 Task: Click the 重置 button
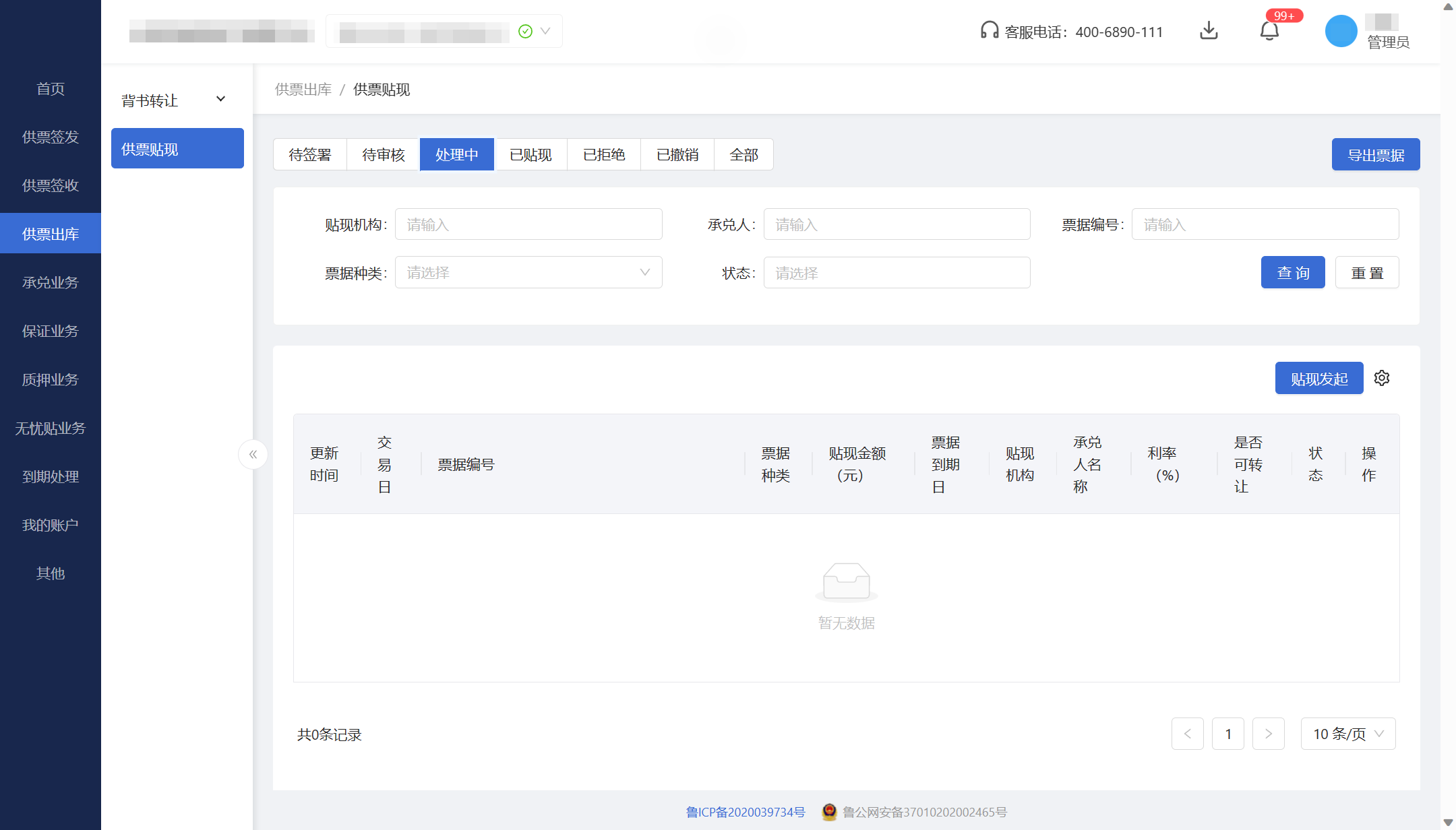pyautogui.click(x=1367, y=272)
